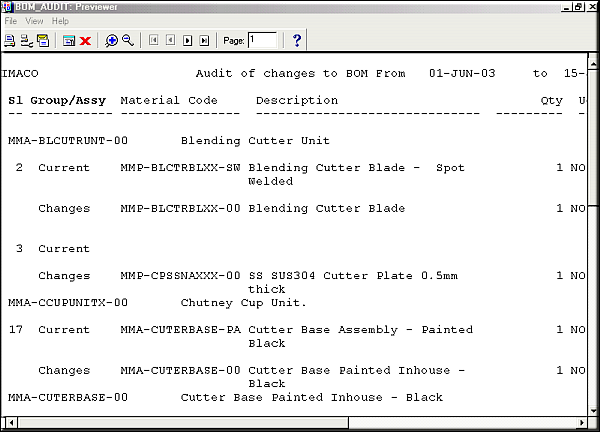This screenshot has height=432, width=600.
Task: Minimize the BOM_AUDIT Previewer window
Action: click(564, 7)
